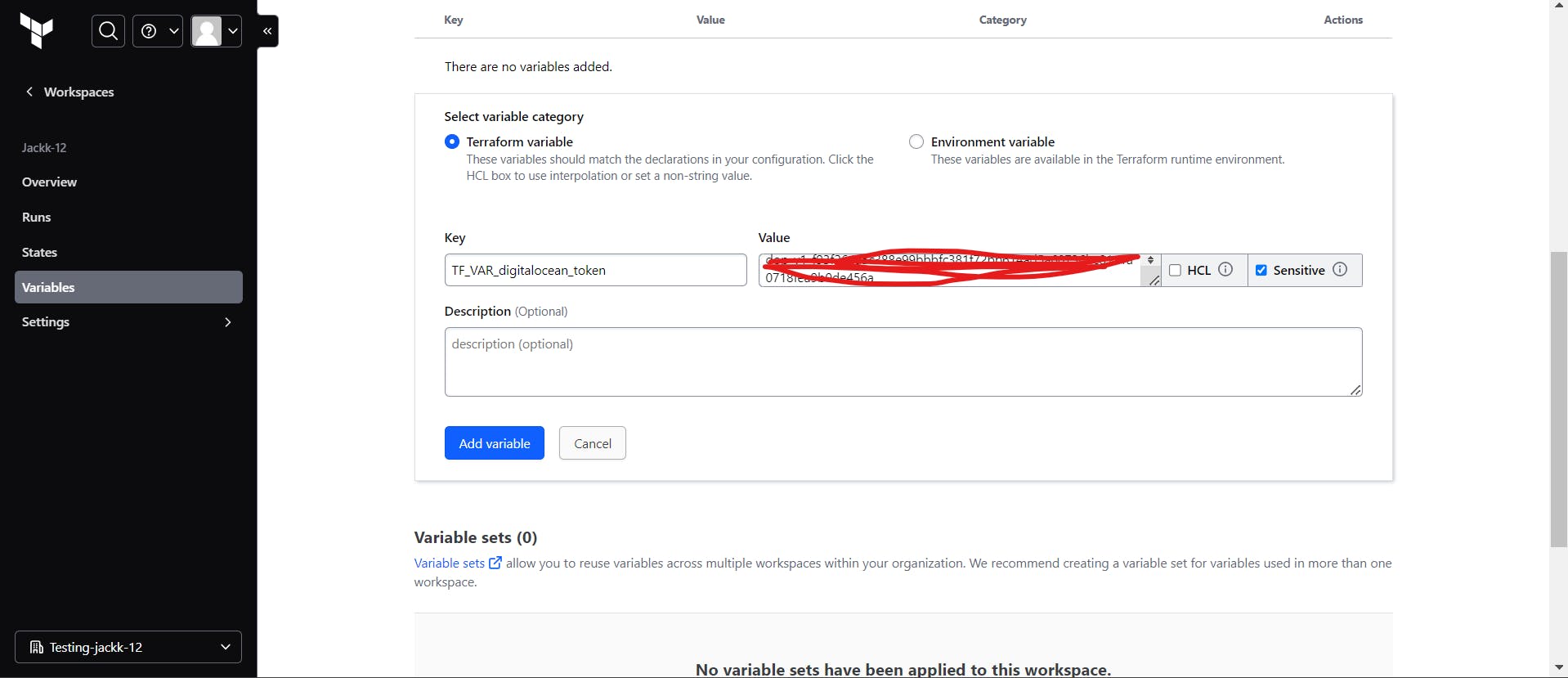Collapse the sidebar with double-chevron icon

[x=267, y=31]
